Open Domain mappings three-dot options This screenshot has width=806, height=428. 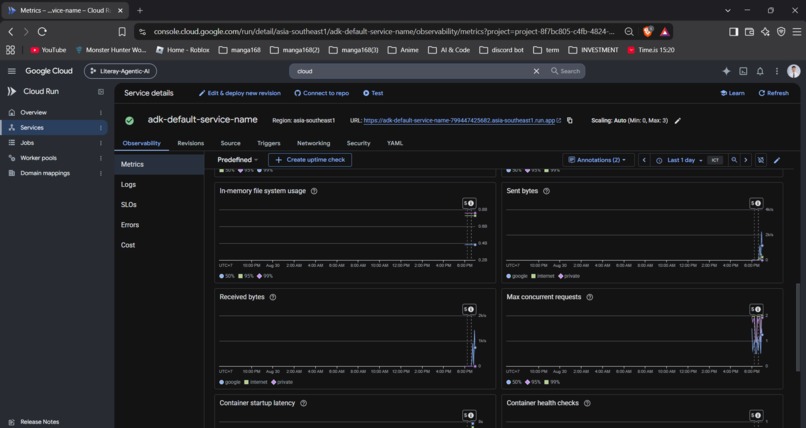point(101,173)
